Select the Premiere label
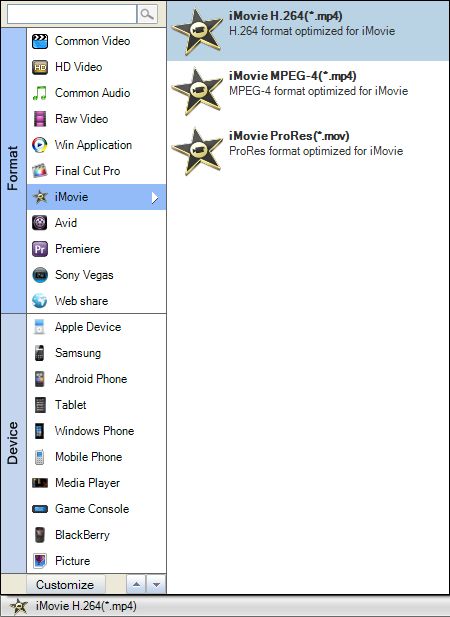Image resolution: width=450 pixels, height=617 pixels. click(x=77, y=249)
